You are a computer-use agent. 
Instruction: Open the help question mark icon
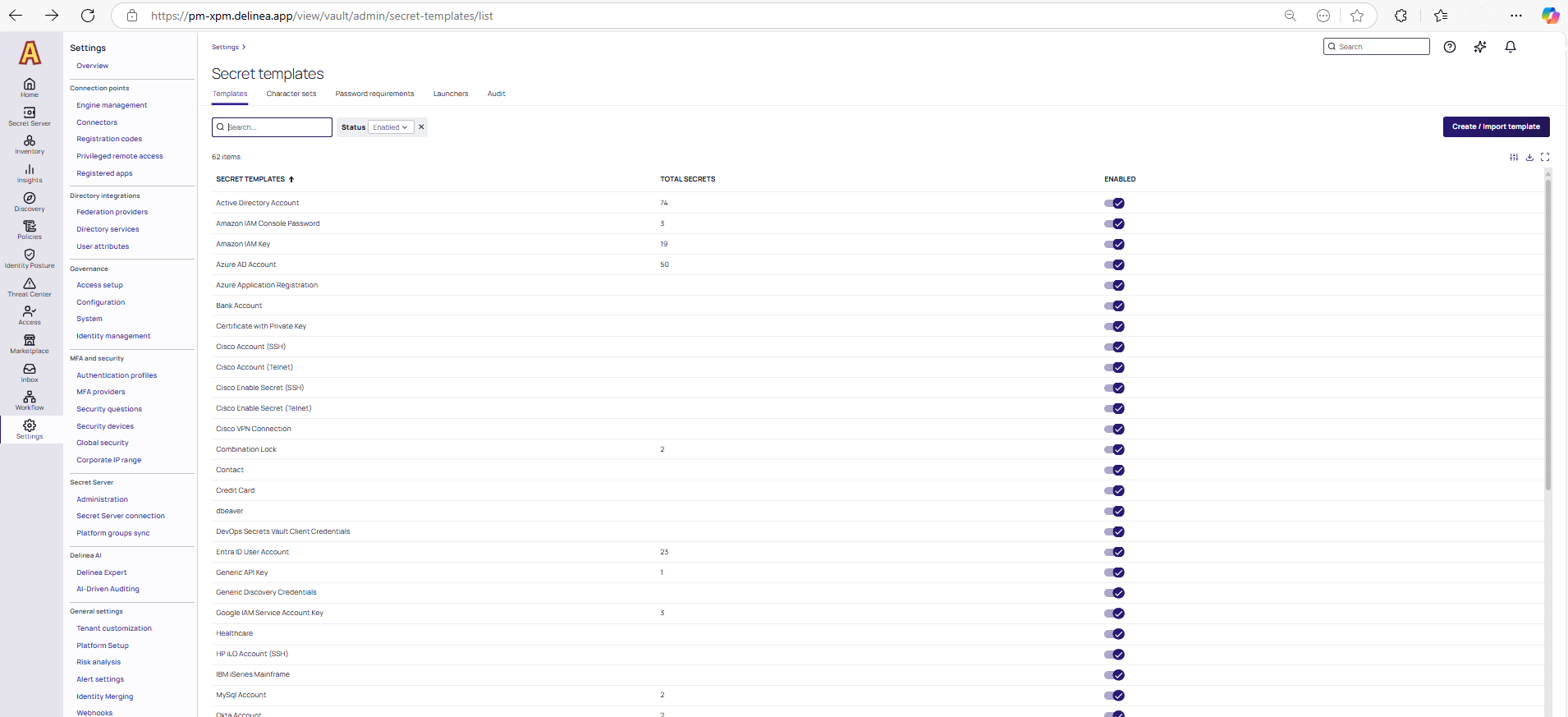[1450, 47]
